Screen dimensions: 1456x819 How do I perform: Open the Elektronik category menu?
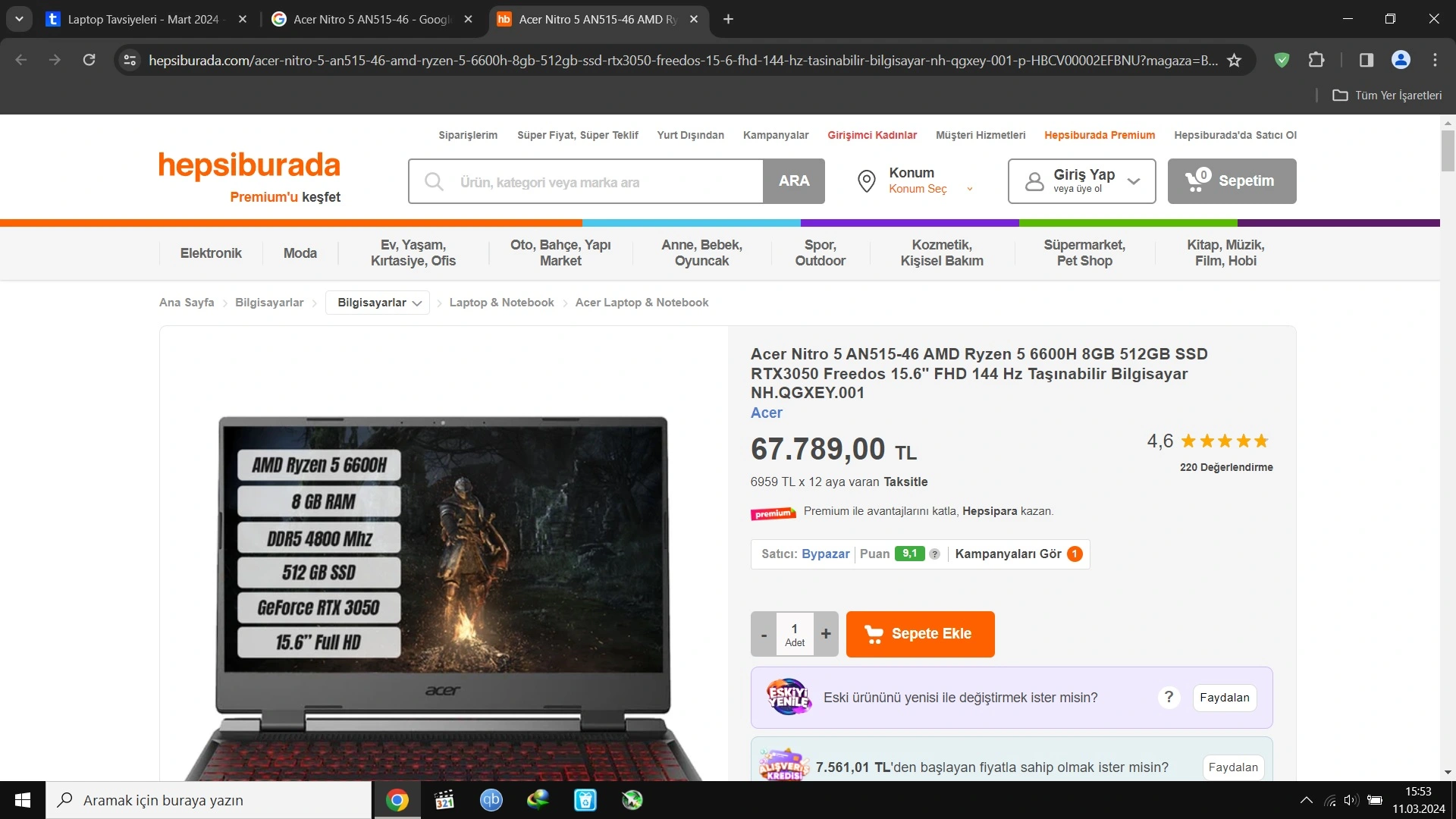pyautogui.click(x=211, y=253)
